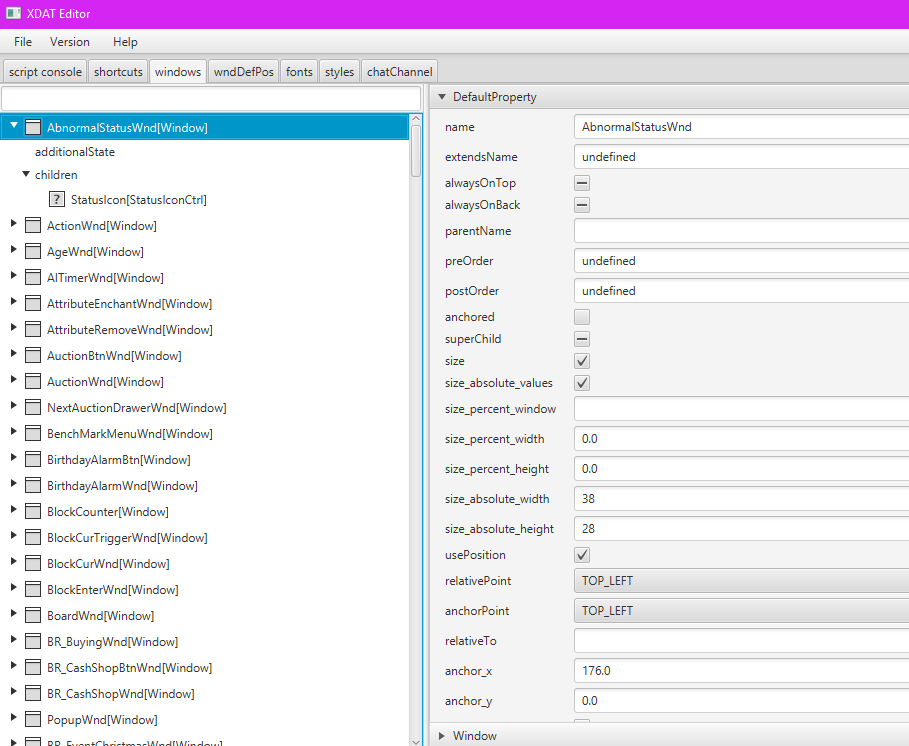909x746 pixels.
Task: Click the anchor_x field showing 176.0
Action: [741, 671]
